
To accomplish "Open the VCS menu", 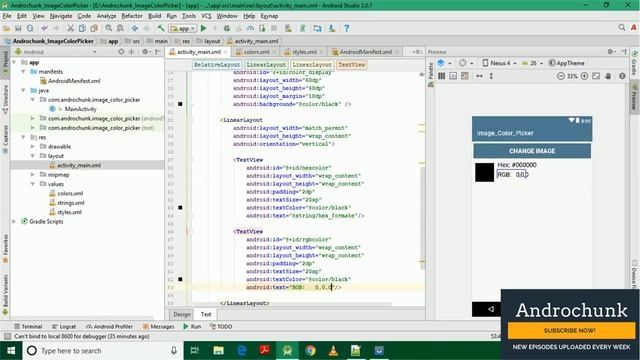I will point(206,16).
